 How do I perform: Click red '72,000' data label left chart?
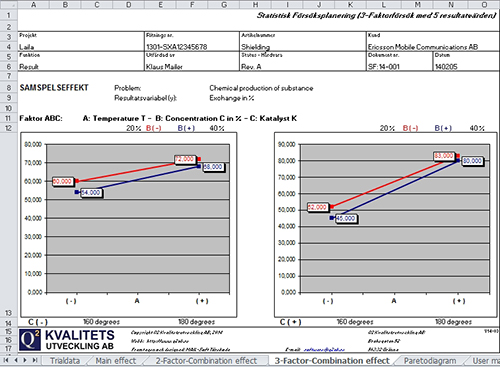[185, 159]
